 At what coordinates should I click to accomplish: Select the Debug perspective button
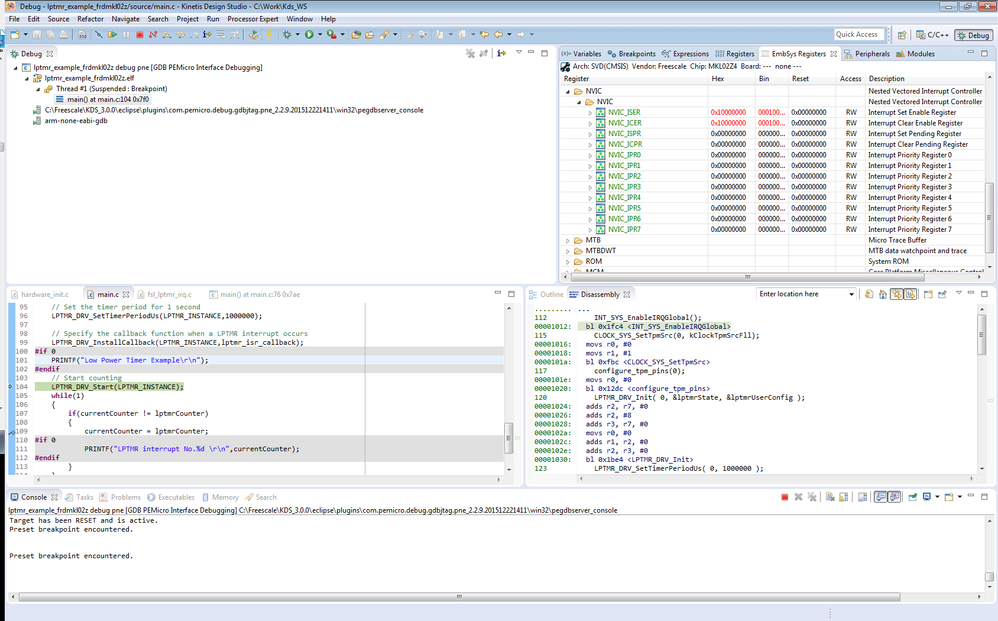click(x=972, y=35)
